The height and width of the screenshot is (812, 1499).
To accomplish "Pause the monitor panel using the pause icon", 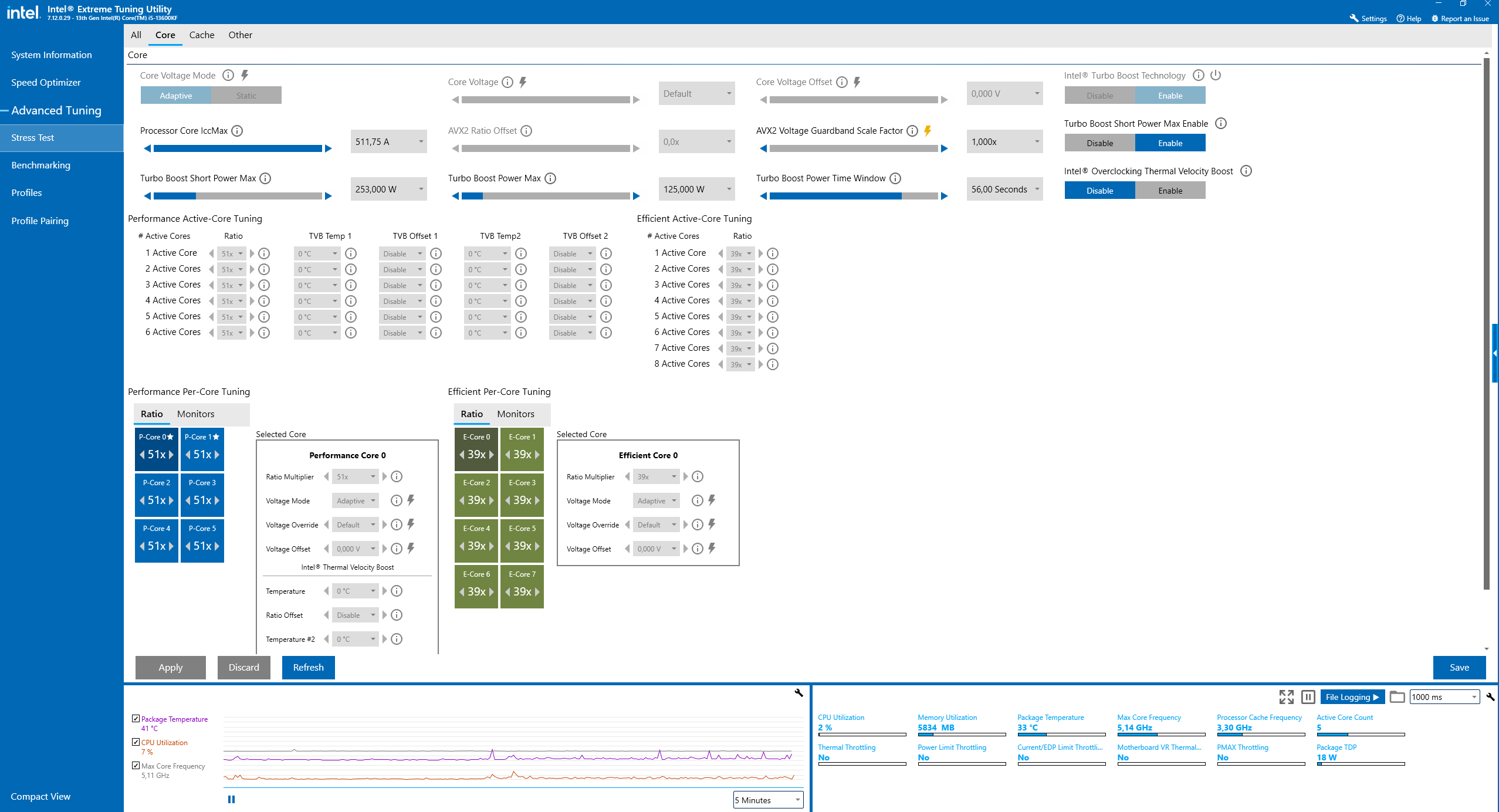I will [x=1308, y=697].
